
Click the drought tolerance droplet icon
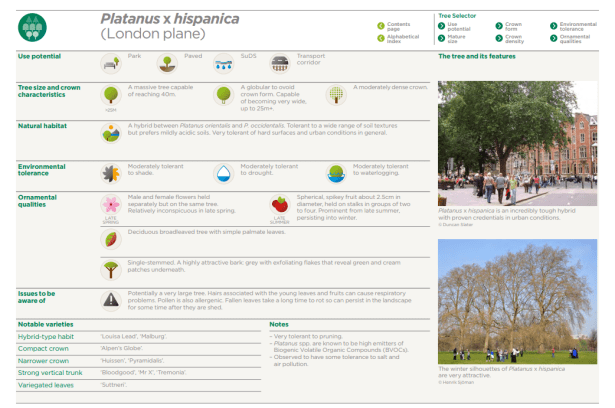coord(224,173)
